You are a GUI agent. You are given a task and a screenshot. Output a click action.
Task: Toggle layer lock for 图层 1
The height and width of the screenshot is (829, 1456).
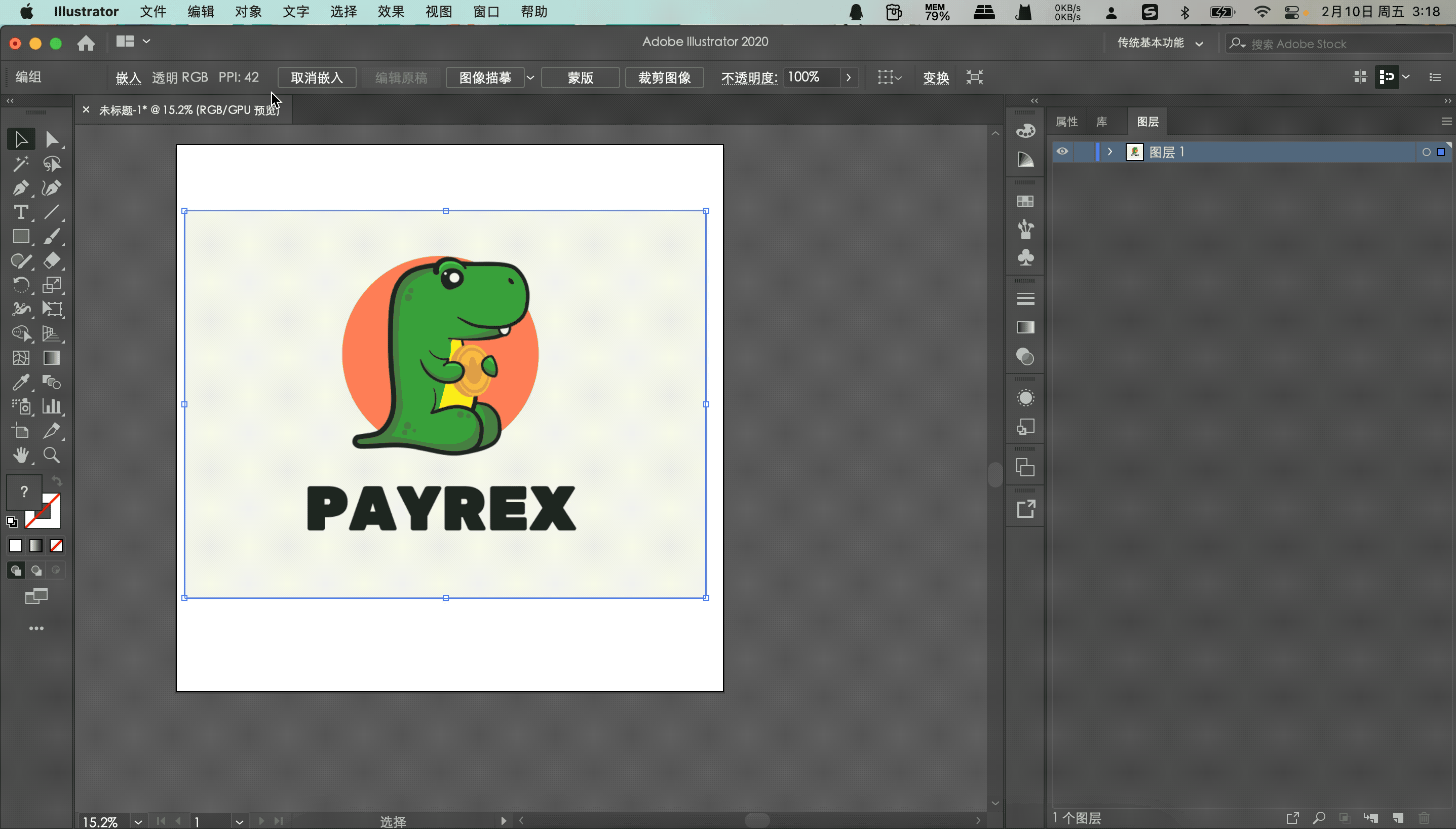[1086, 151]
